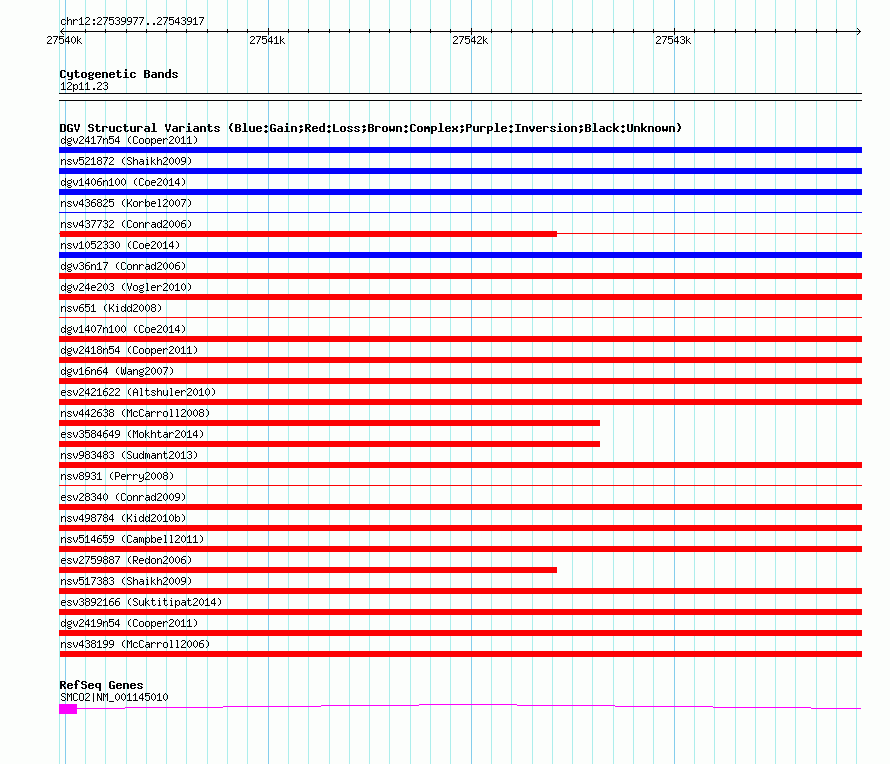Select variant nsv521872 (Shaikh2009) label
Viewport: 890px width, 764px height.
[x=126, y=161]
